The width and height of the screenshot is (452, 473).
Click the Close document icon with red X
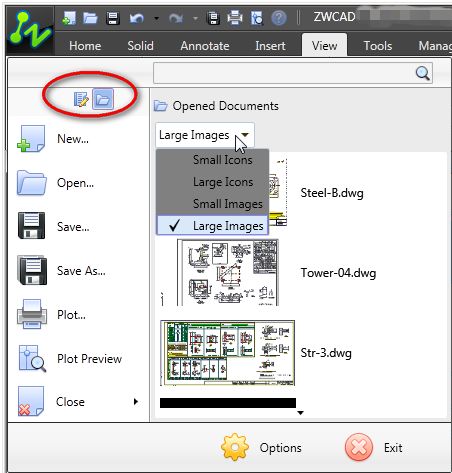(x=31, y=401)
